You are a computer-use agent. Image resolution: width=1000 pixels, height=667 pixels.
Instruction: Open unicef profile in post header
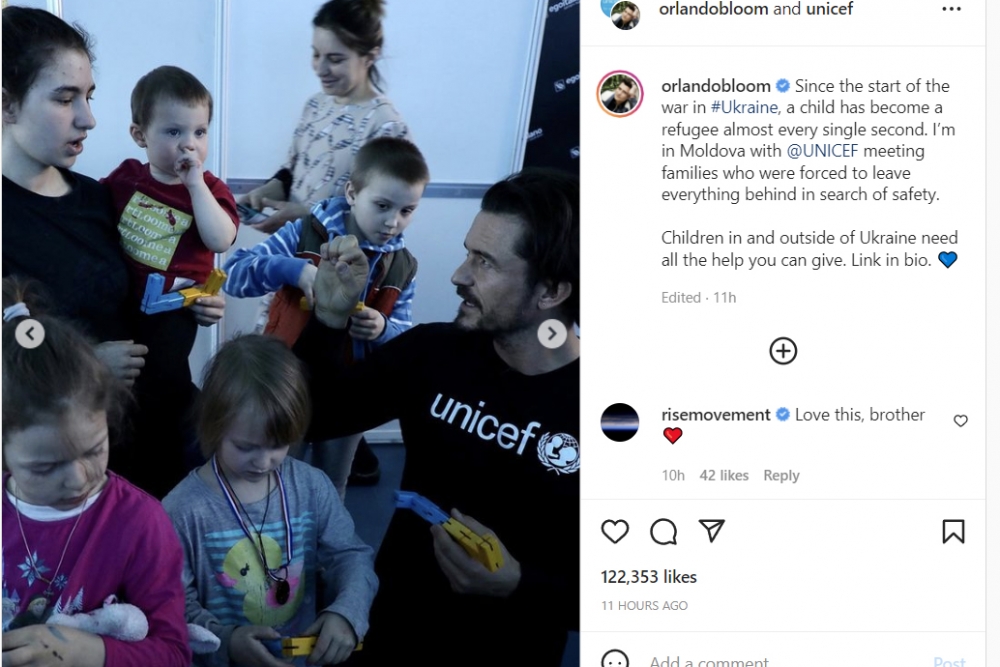click(829, 9)
